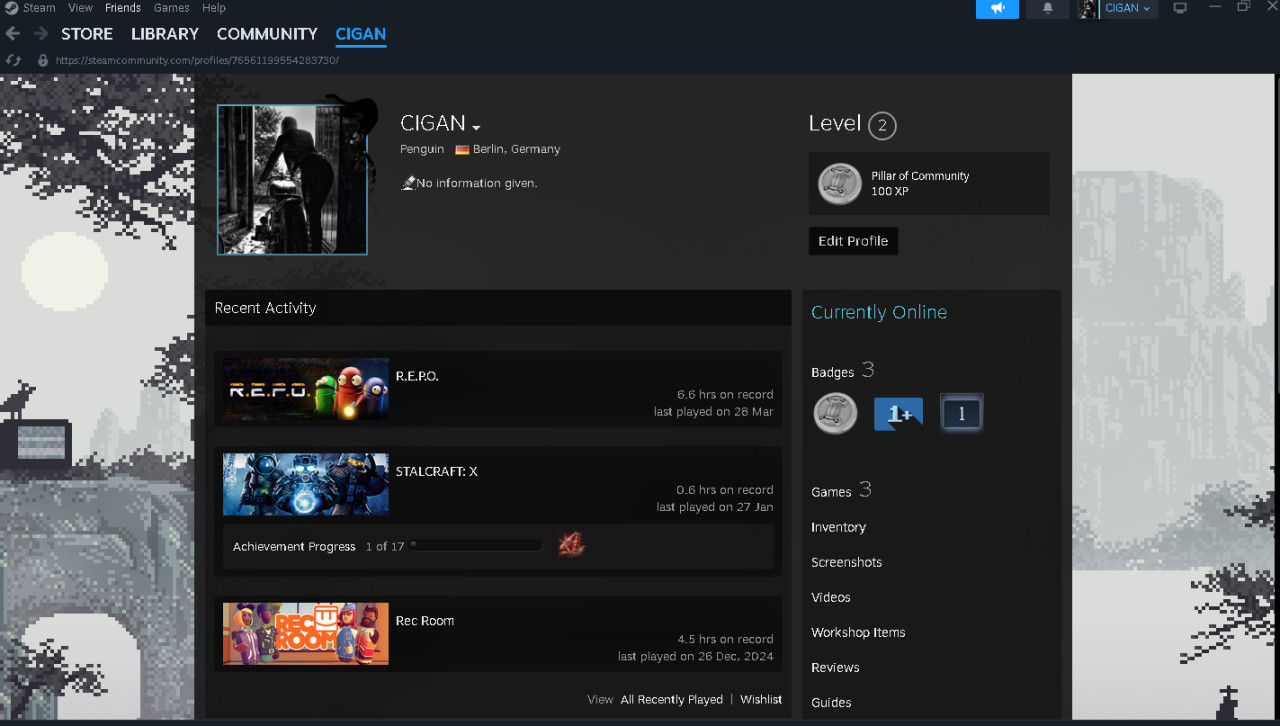1280x726 pixels.
Task: Switch to the LIBRARY tab
Action: [x=164, y=33]
